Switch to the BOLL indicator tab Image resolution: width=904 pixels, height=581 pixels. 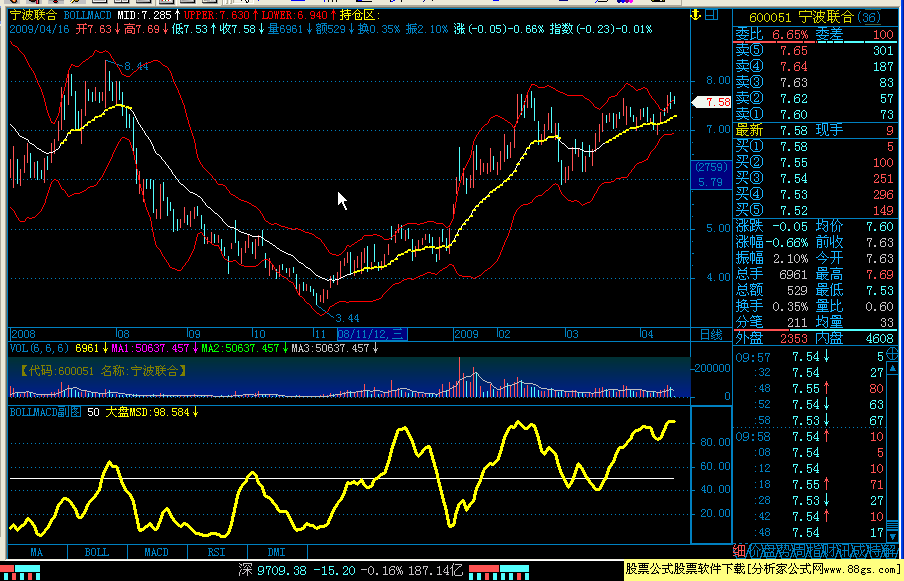pyautogui.click(x=97, y=552)
